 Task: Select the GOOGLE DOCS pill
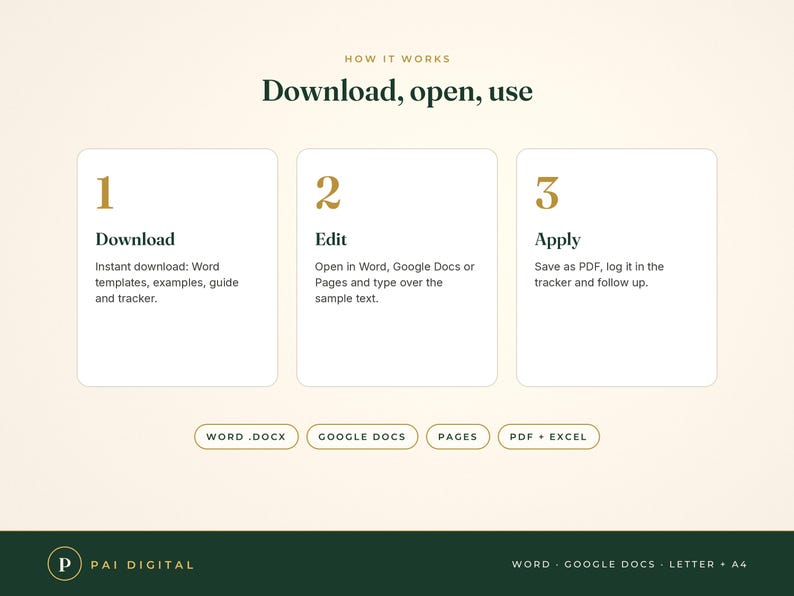[362, 436]
